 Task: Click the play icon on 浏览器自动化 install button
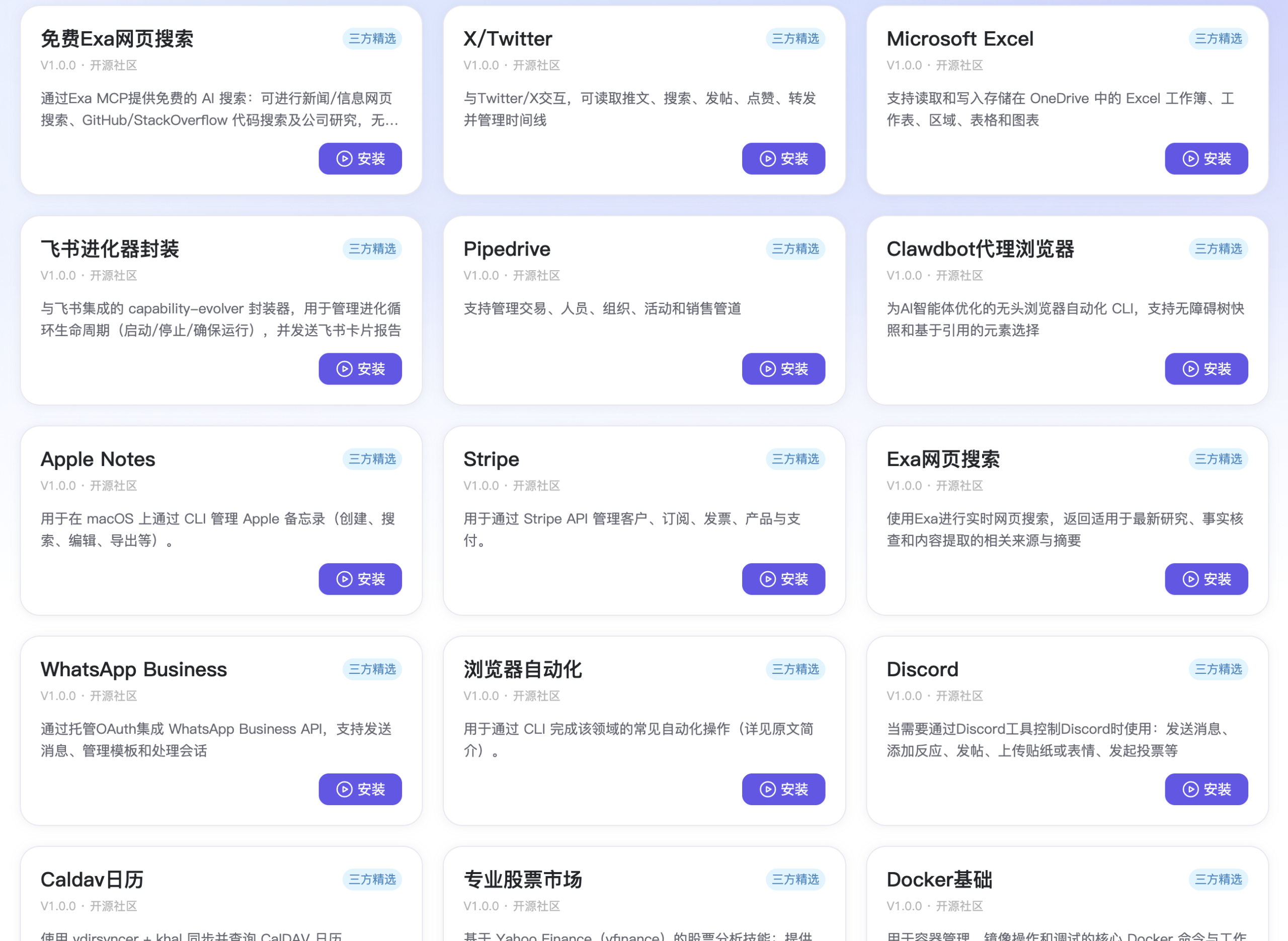[x=768, y=790]
